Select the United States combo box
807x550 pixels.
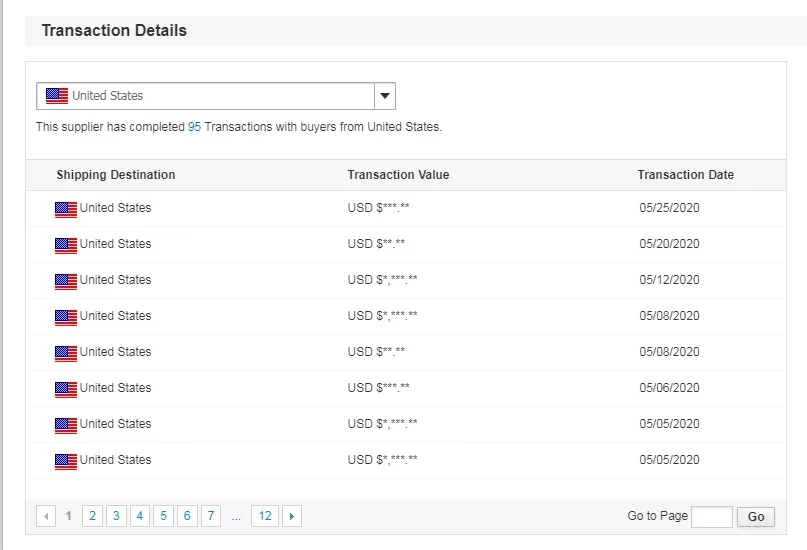tap(205, 96)
